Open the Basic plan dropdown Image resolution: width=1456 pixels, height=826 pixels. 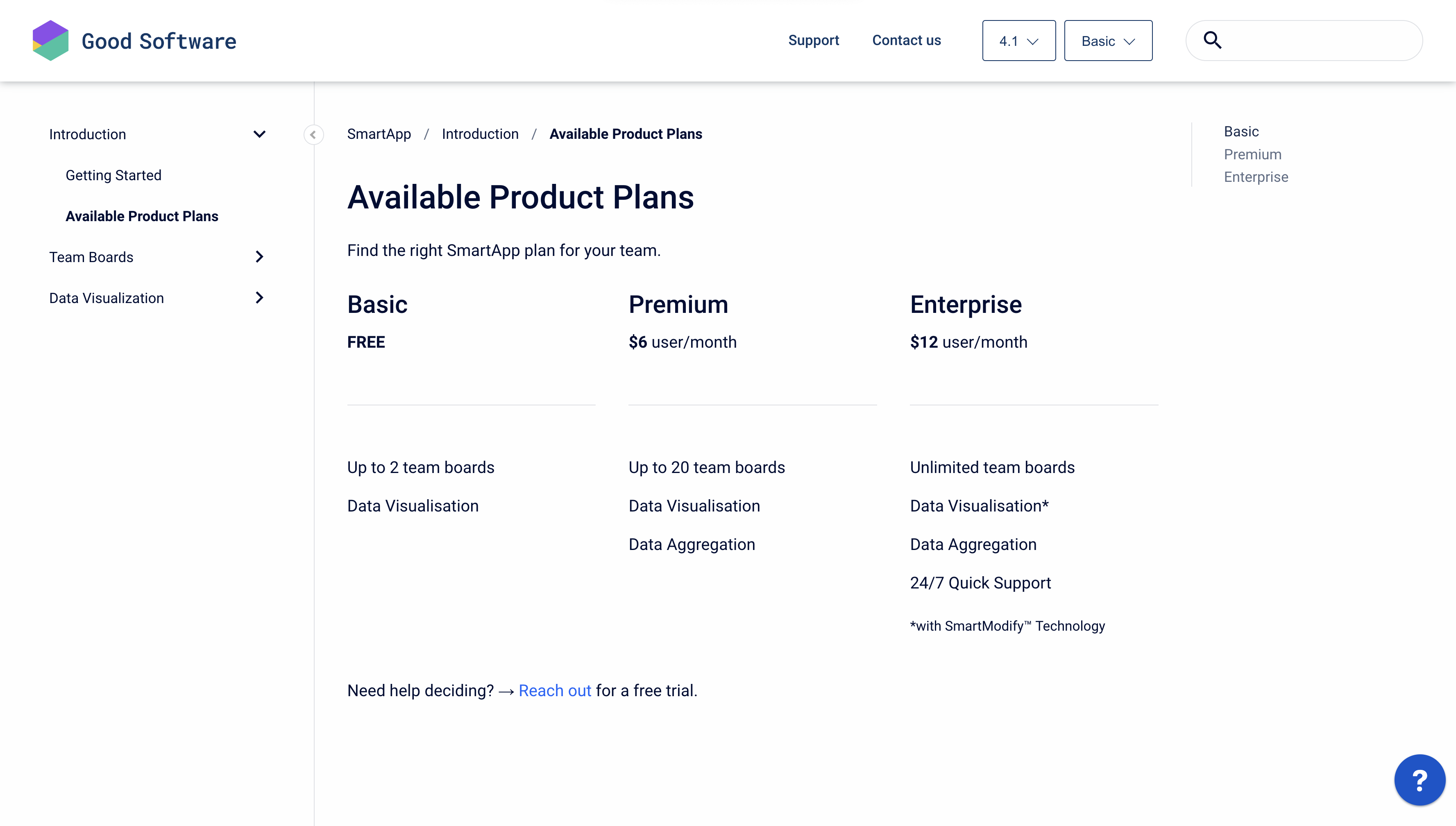point(1108,41)
